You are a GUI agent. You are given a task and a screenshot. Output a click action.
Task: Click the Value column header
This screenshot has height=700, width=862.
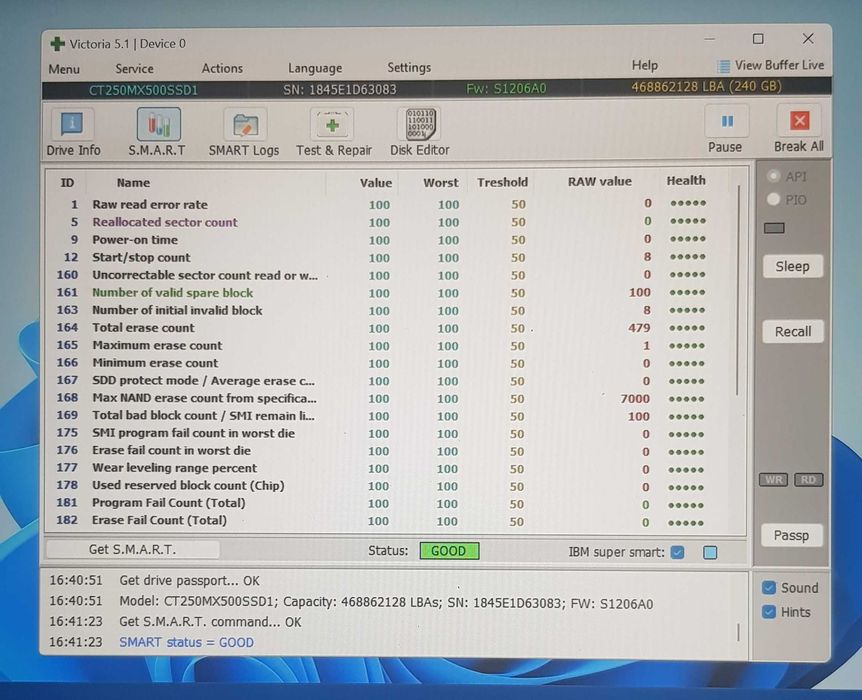pos(376,183)
